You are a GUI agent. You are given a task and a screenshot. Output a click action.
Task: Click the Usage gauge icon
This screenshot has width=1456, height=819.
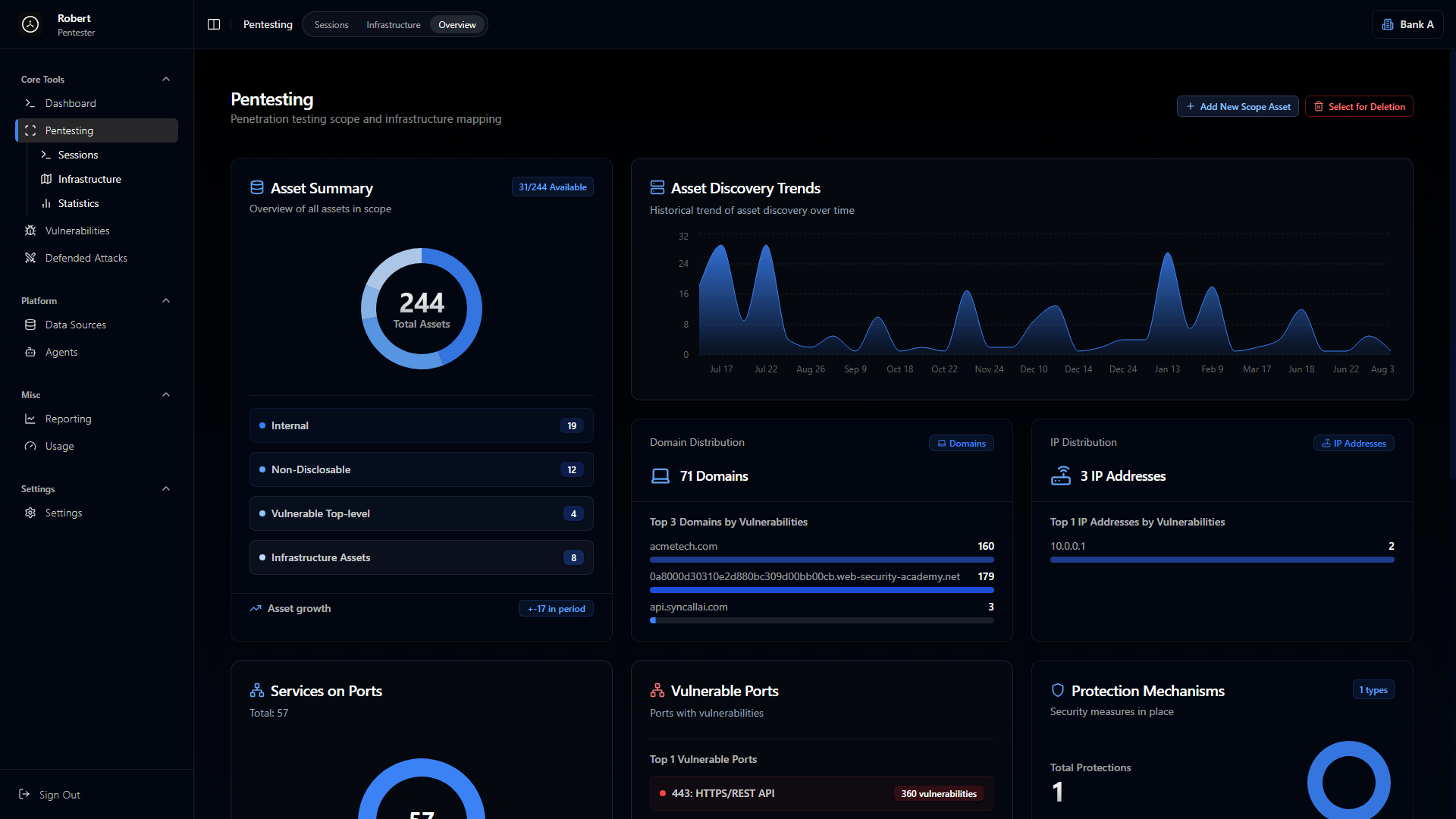tap(30, 446)
